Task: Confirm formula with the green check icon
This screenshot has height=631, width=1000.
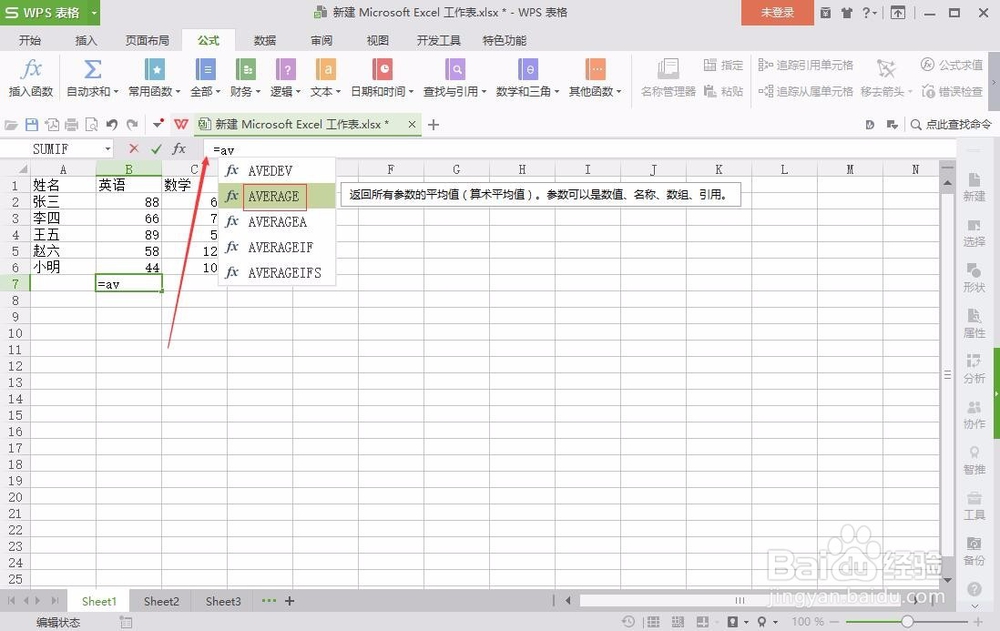Action: click(x=155, y=148)
